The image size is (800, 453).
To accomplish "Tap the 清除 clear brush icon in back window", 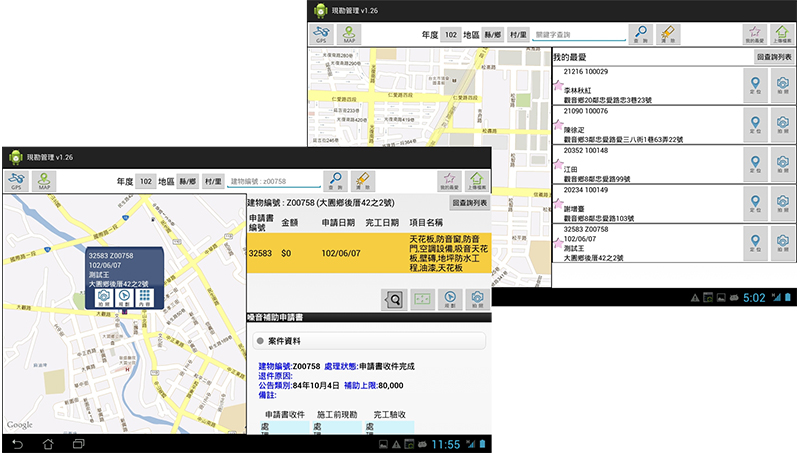I will [670, 35].
